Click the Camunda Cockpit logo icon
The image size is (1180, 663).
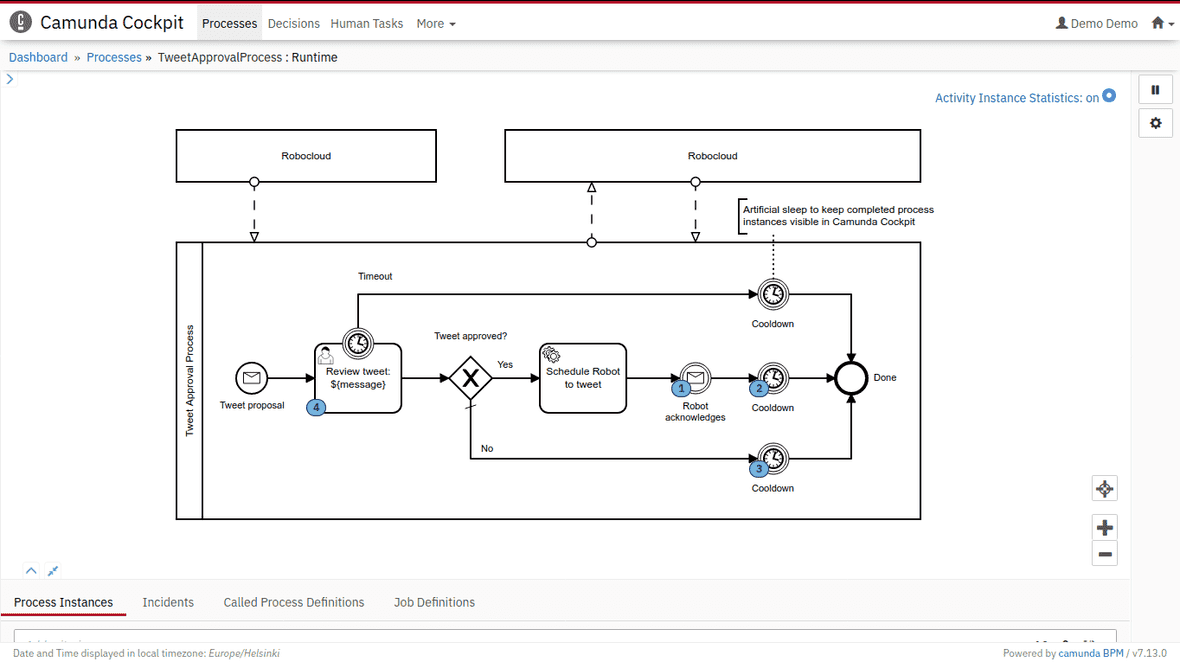click(x=20, y=21)
